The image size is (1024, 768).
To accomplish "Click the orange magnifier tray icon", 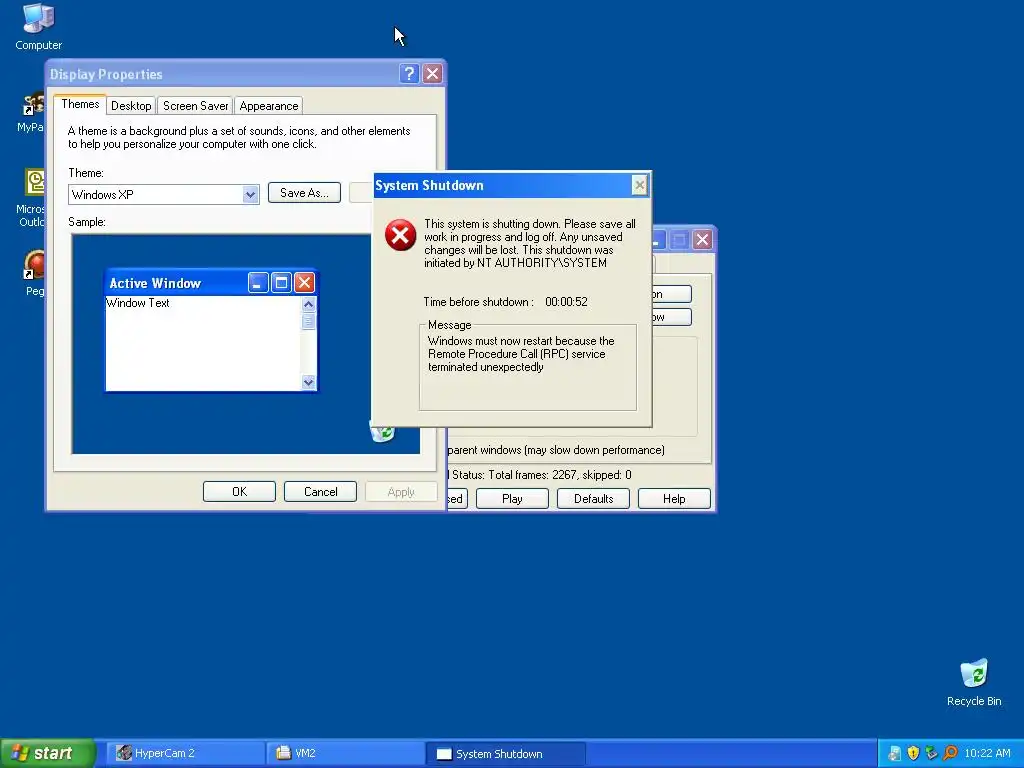I will 950,753.
